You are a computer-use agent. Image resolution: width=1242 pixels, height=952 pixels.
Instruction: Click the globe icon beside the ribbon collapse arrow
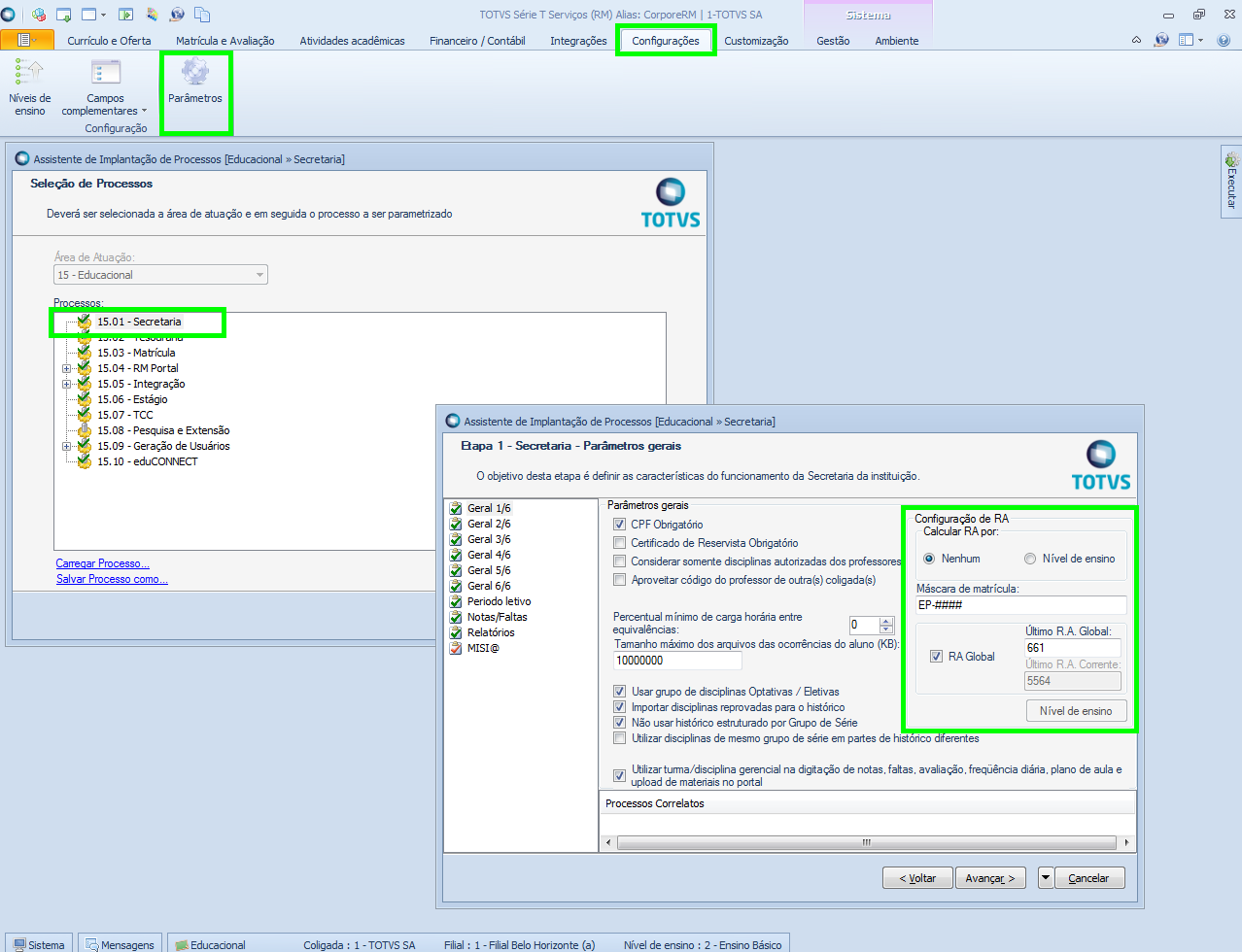pyautogui.click(x=1161, y=40)
